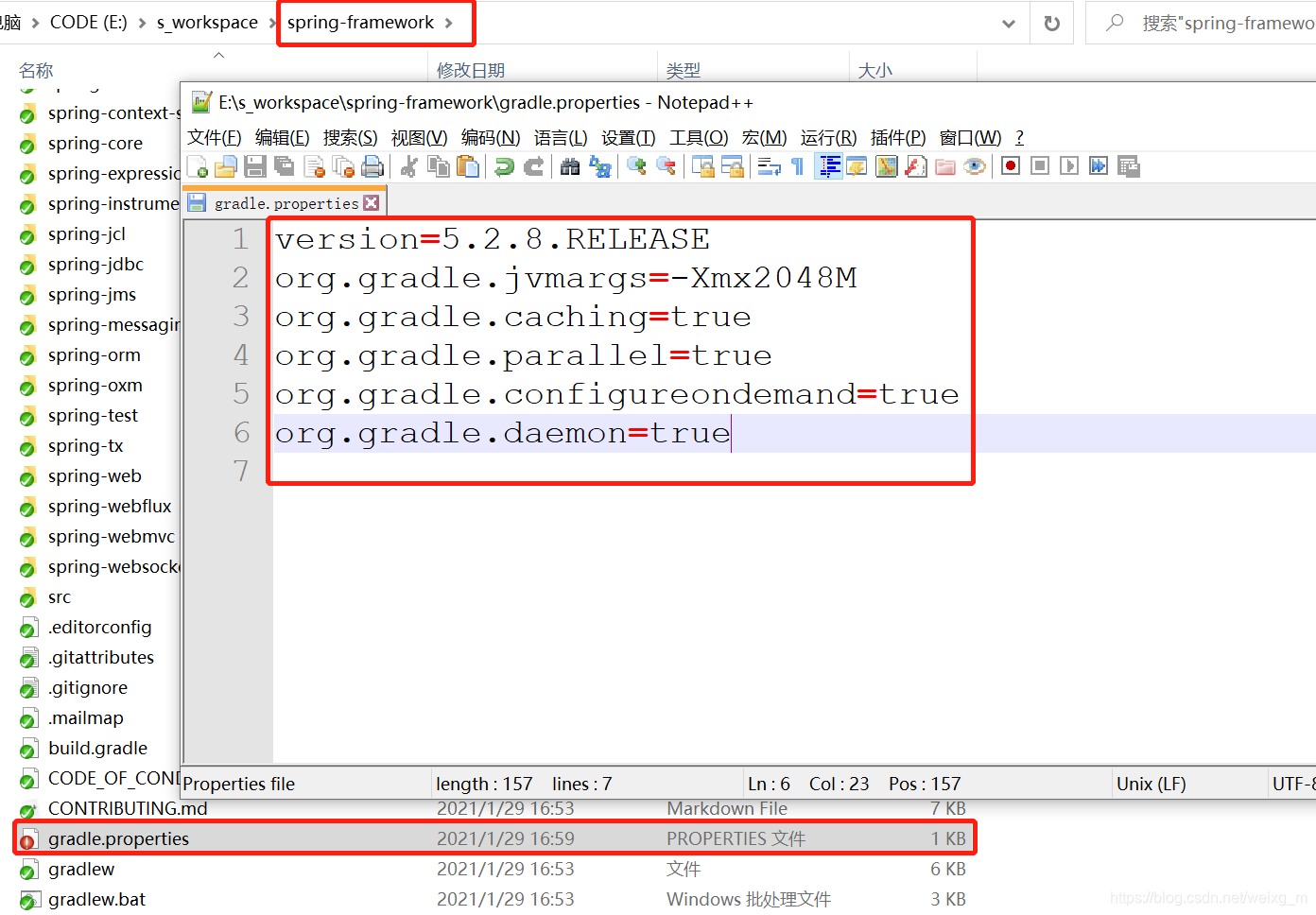Click the Copy icon in Notepad++ toolbar
This screenshot has height=915, width=1316.
point(438,166)
